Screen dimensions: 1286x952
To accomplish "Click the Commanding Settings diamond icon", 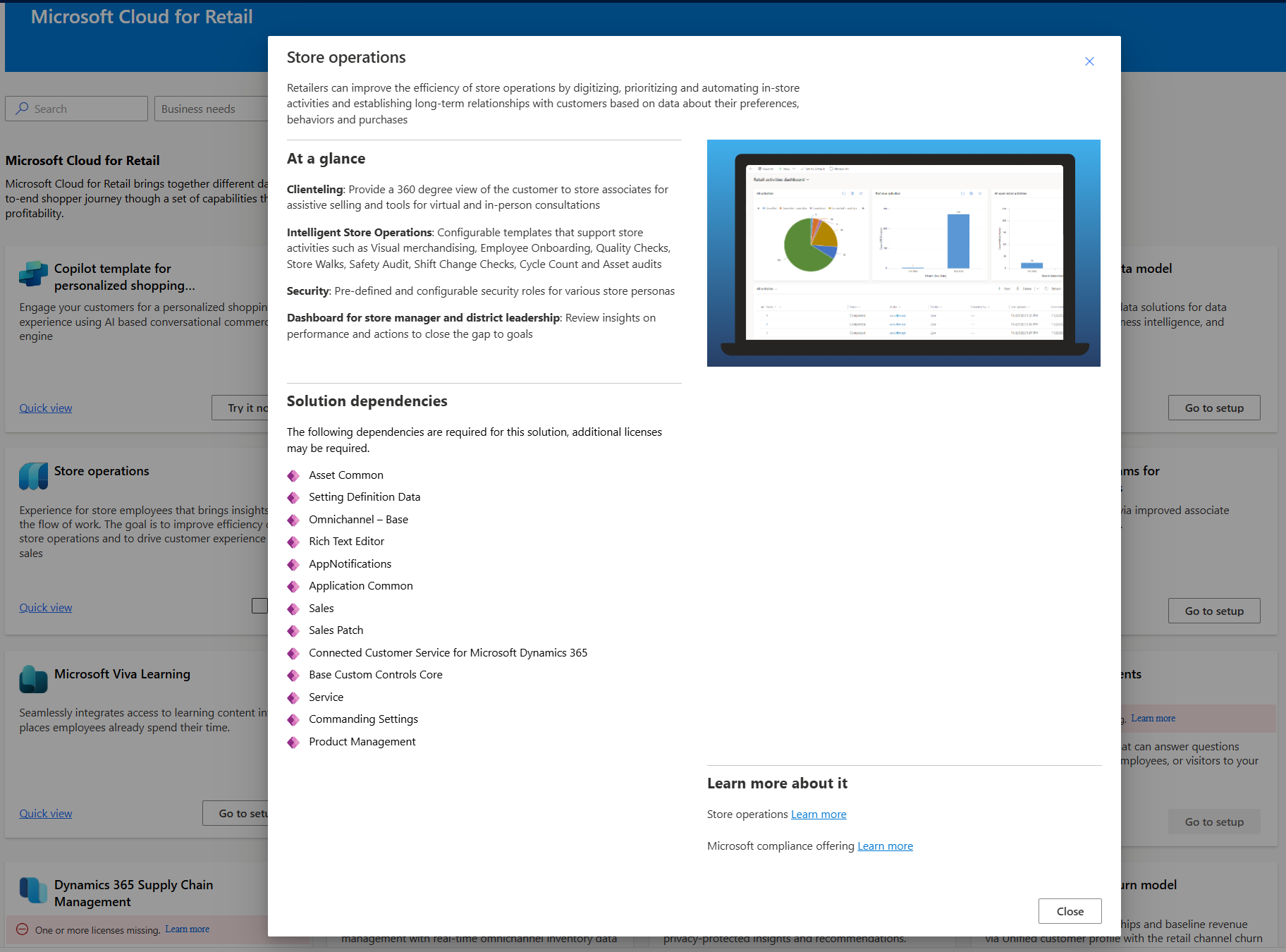I will click(x=293, y=720).
